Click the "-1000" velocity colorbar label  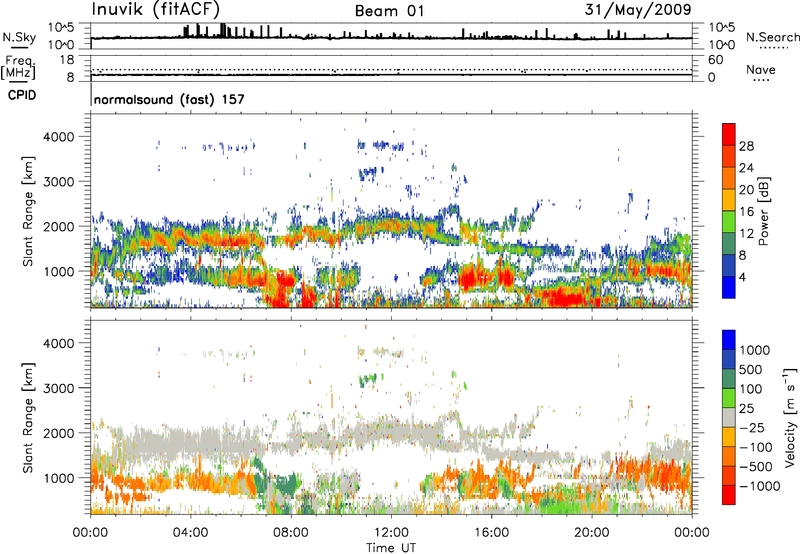(760, 486)
